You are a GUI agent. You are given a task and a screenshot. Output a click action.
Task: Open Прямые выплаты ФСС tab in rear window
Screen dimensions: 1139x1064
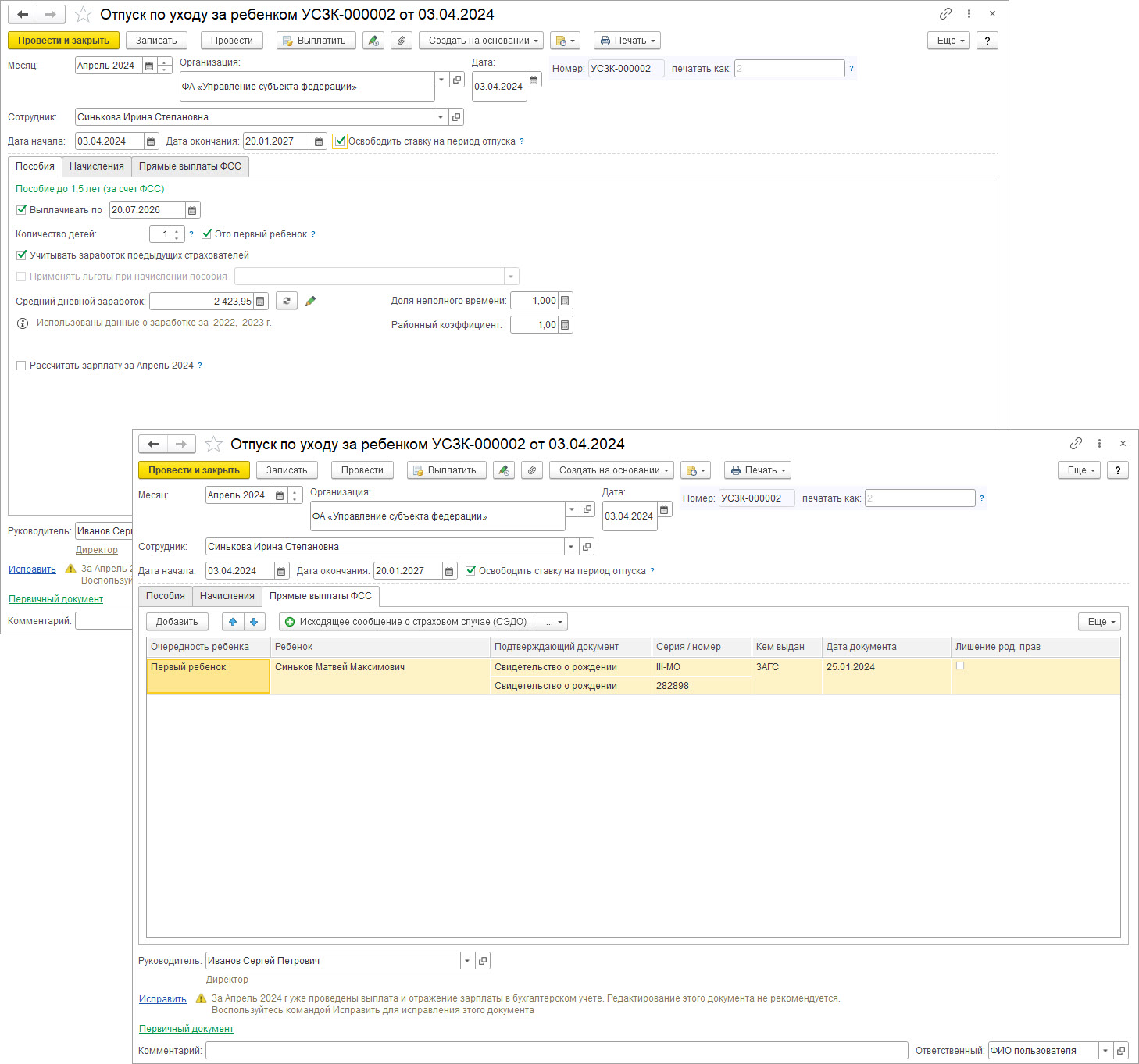coord(191,166)
